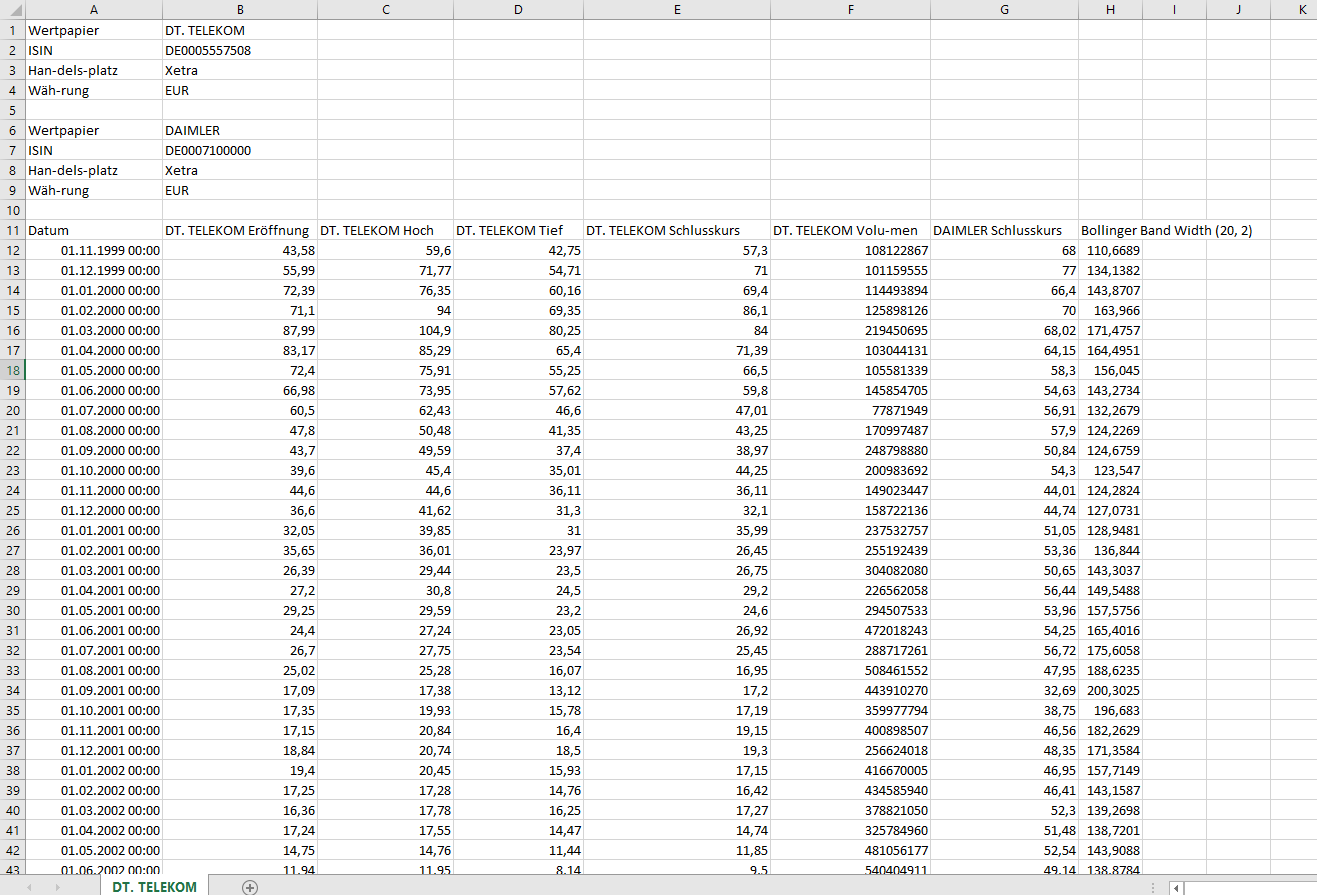Select row 11 header
This screenshot has width=1317, height=895.
[x=12, y=230]
